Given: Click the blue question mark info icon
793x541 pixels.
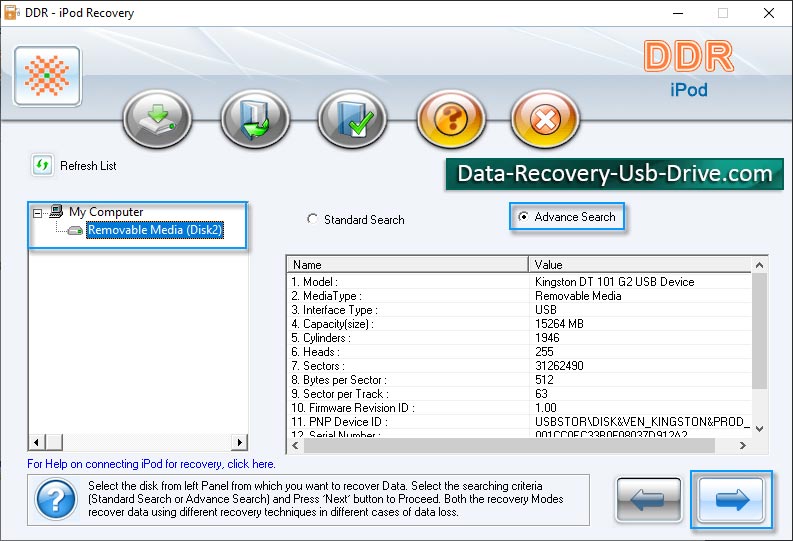Looking at the screenshot, I should pyautogui.click(x=56, y=500).
